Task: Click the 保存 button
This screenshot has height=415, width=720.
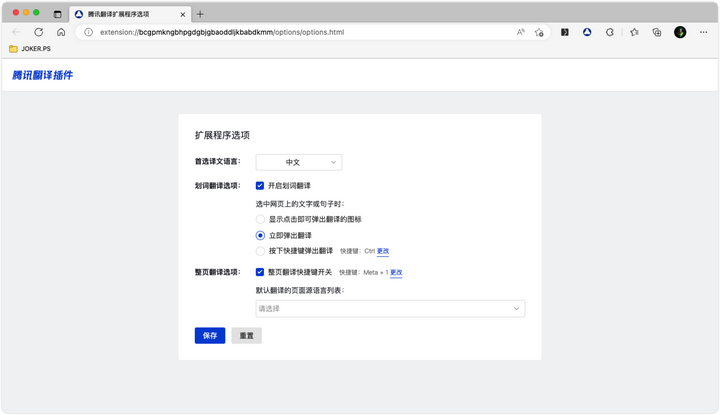Action: tap(210, 336)
